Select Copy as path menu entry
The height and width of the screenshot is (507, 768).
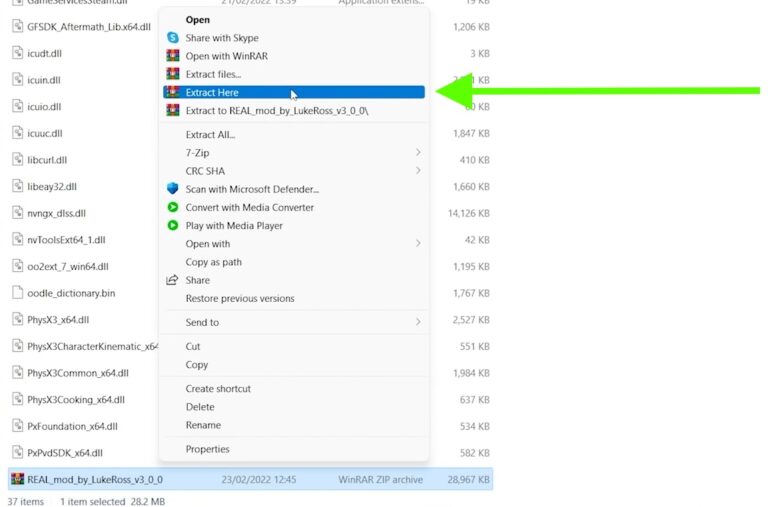(x=213, y=262)
